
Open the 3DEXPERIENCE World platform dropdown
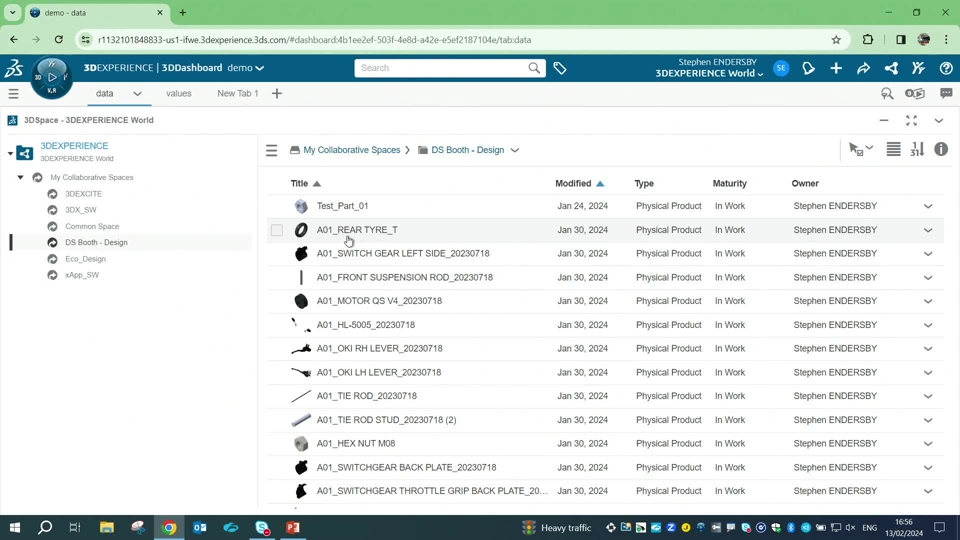click(x=709, y=73)
